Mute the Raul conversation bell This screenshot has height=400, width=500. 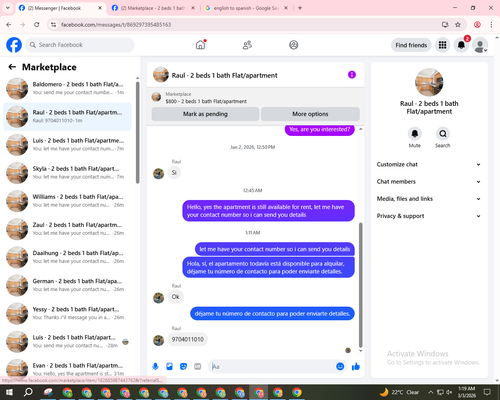point(414,134)
